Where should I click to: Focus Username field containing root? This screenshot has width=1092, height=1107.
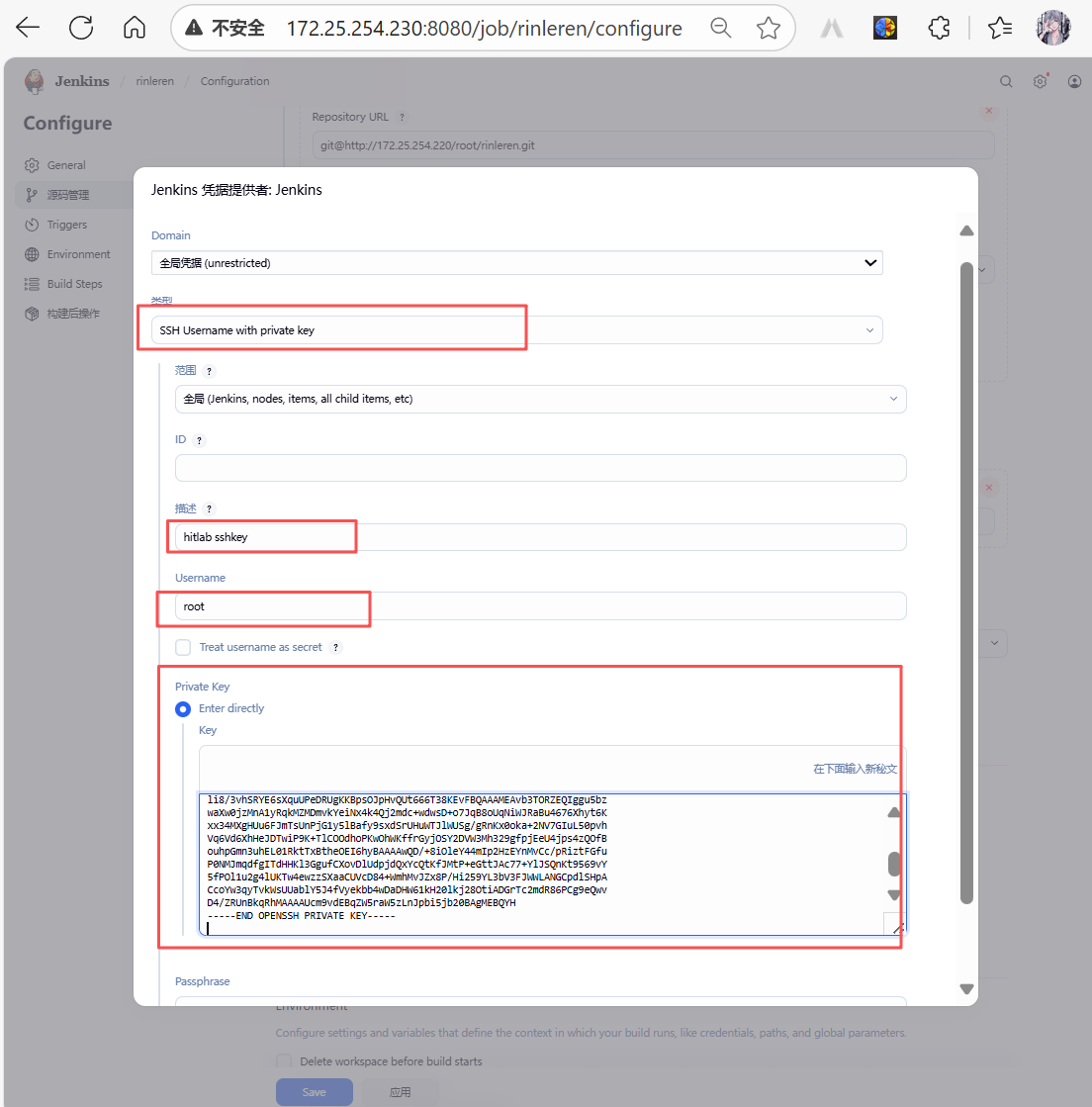541,606
